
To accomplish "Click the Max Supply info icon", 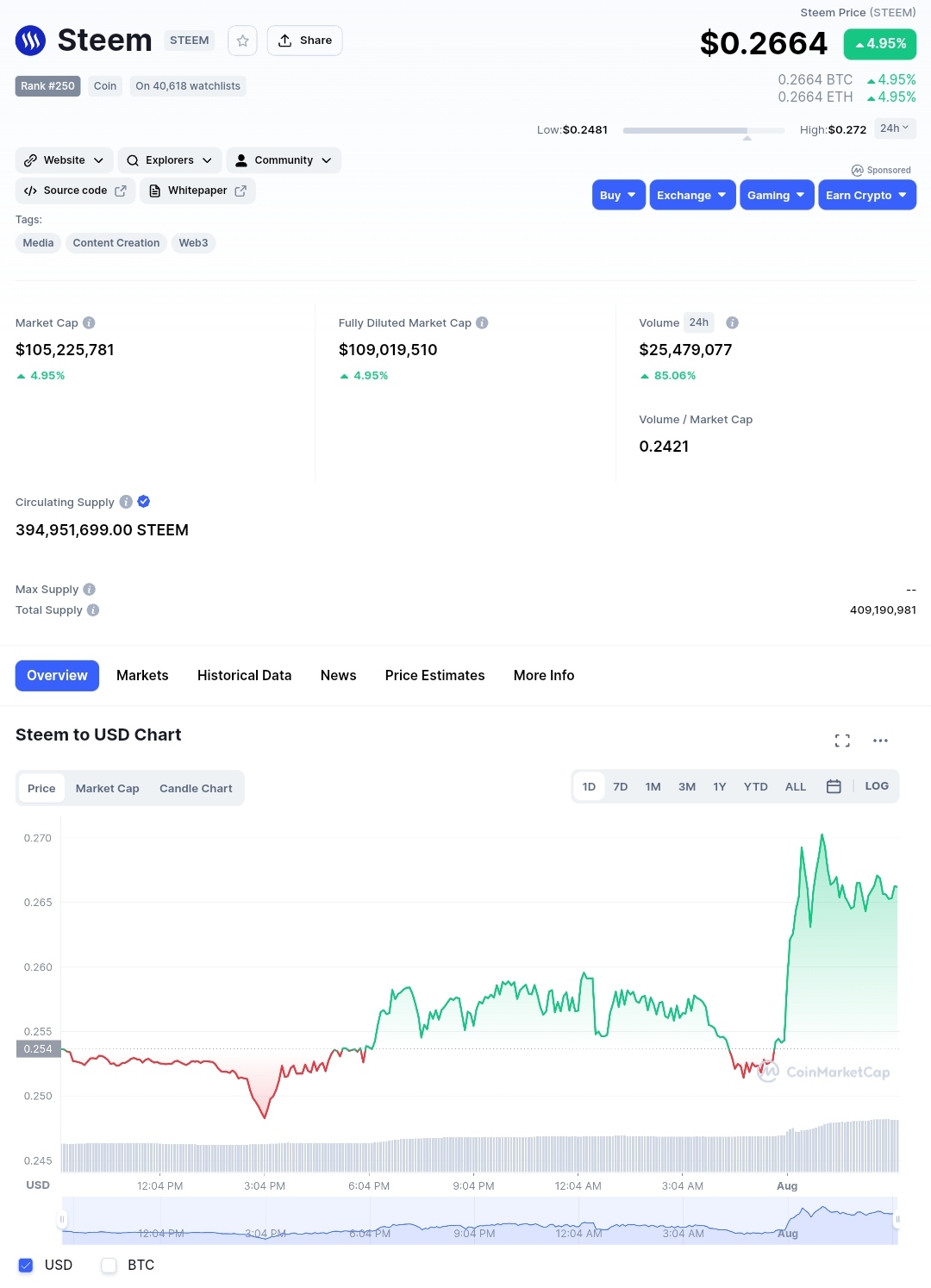I will point(89,590).
